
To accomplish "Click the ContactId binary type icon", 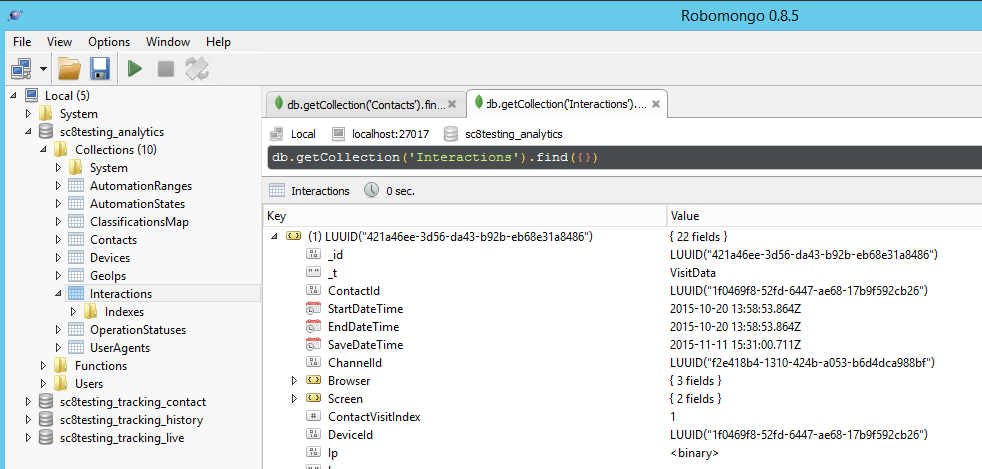I will coord(313,291).
